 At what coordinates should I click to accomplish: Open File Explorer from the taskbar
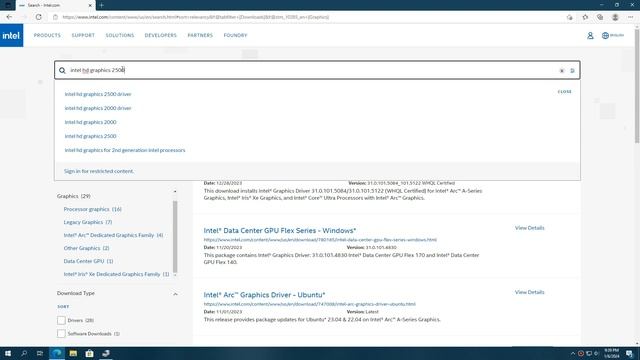click(73, 353)
